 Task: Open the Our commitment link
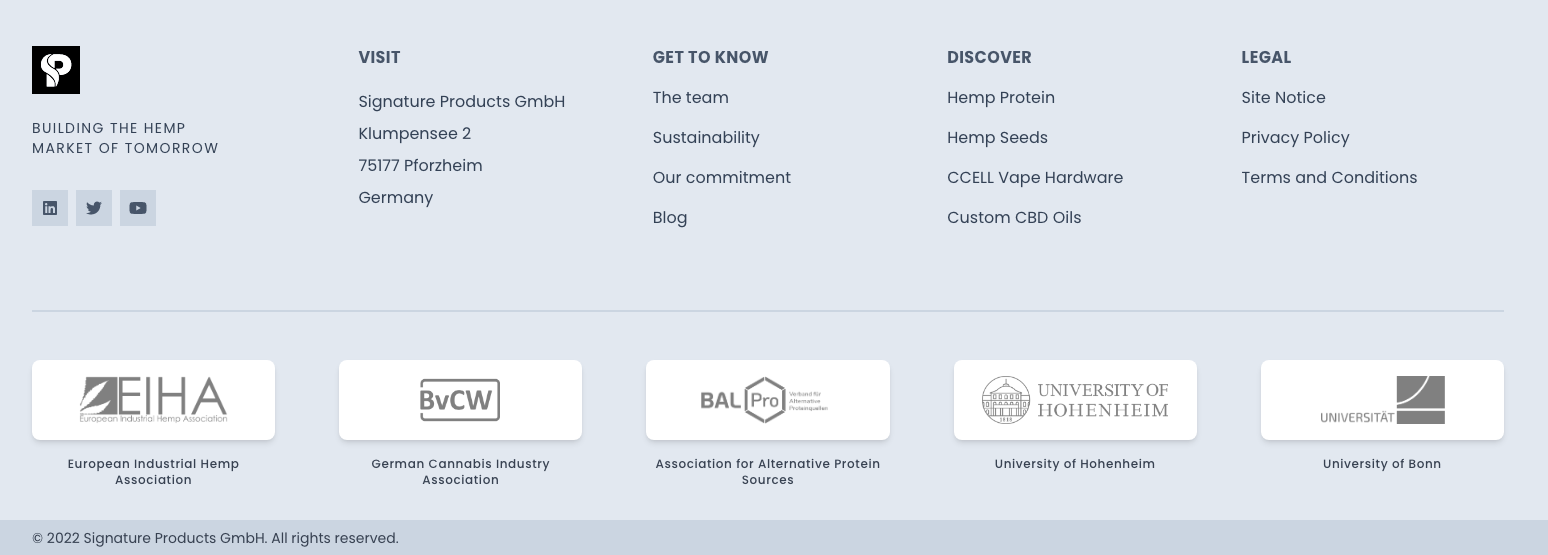(x=721, y=177)
